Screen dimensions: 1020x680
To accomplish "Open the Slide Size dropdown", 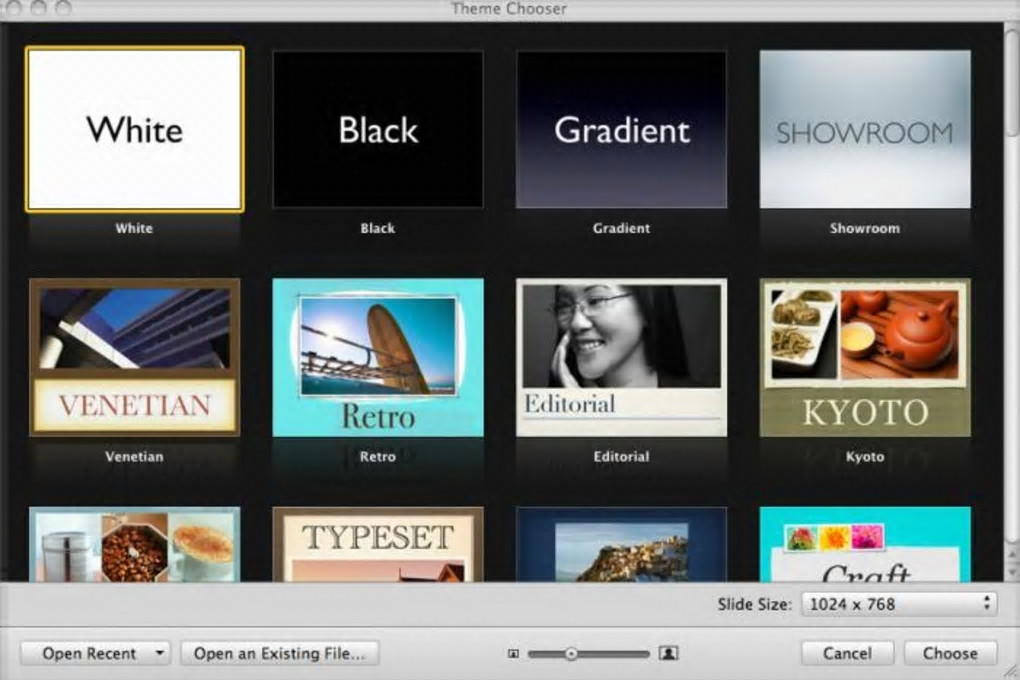I will [x=899, y=604].
